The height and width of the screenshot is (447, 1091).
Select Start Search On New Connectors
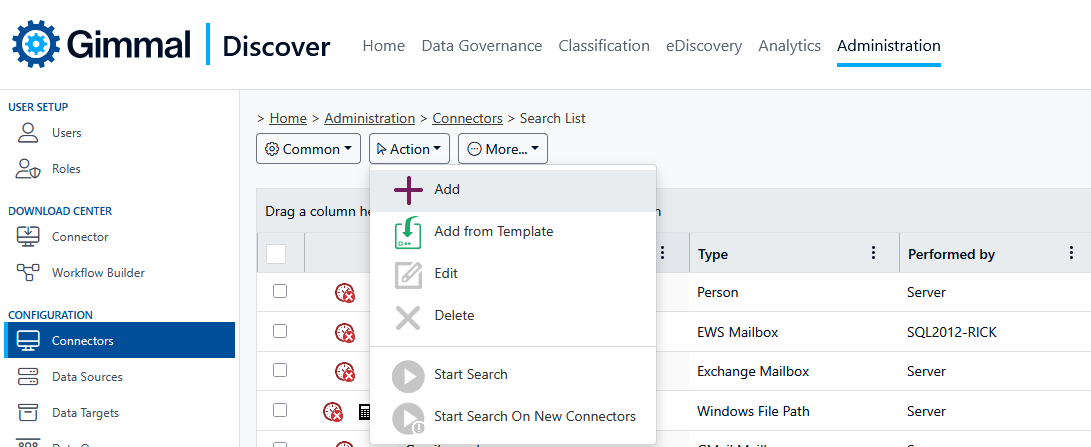(x=534, y=416)
